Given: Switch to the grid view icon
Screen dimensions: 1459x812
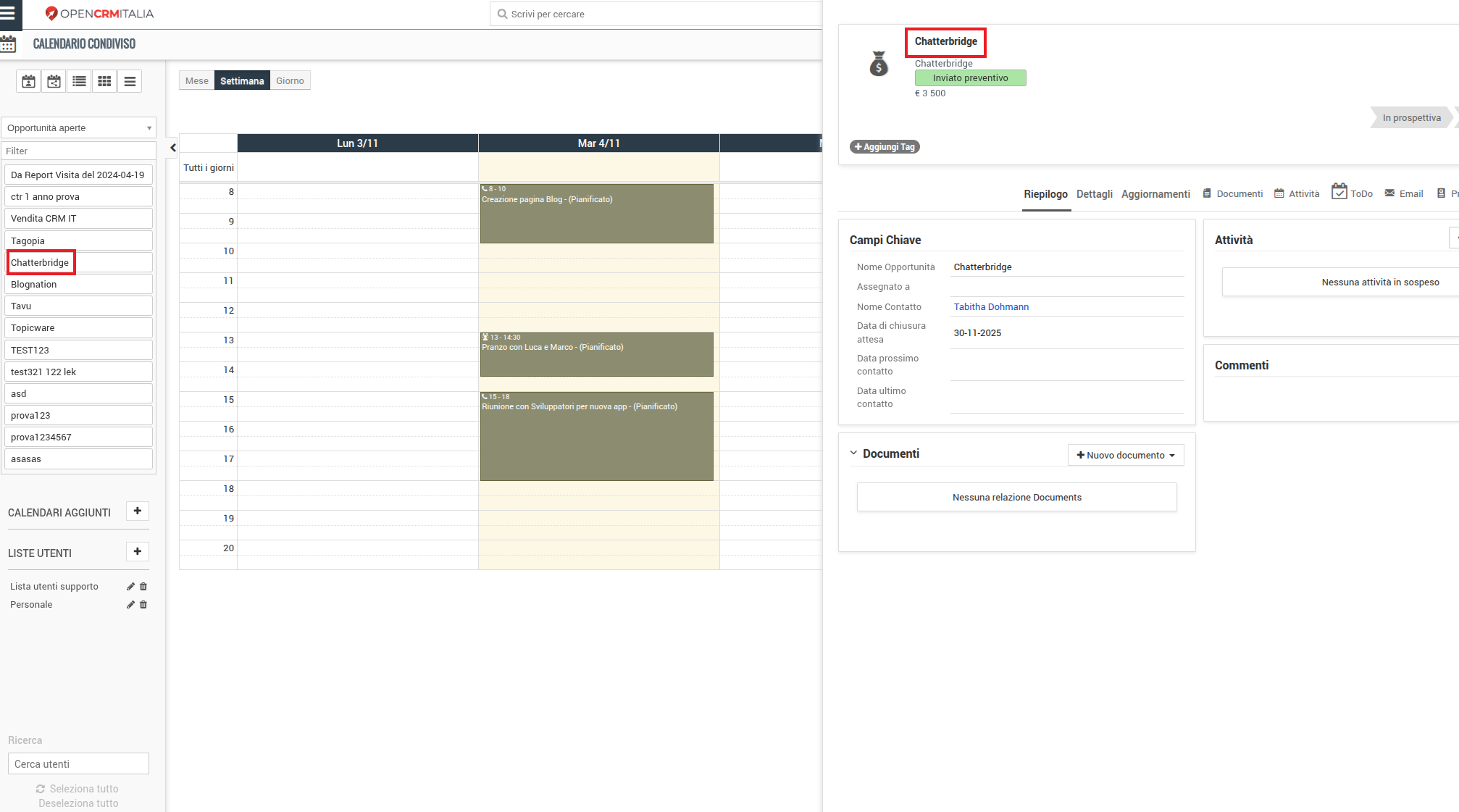Looking at the screenshot, I should pyautogui.click(x=104, y=81).
